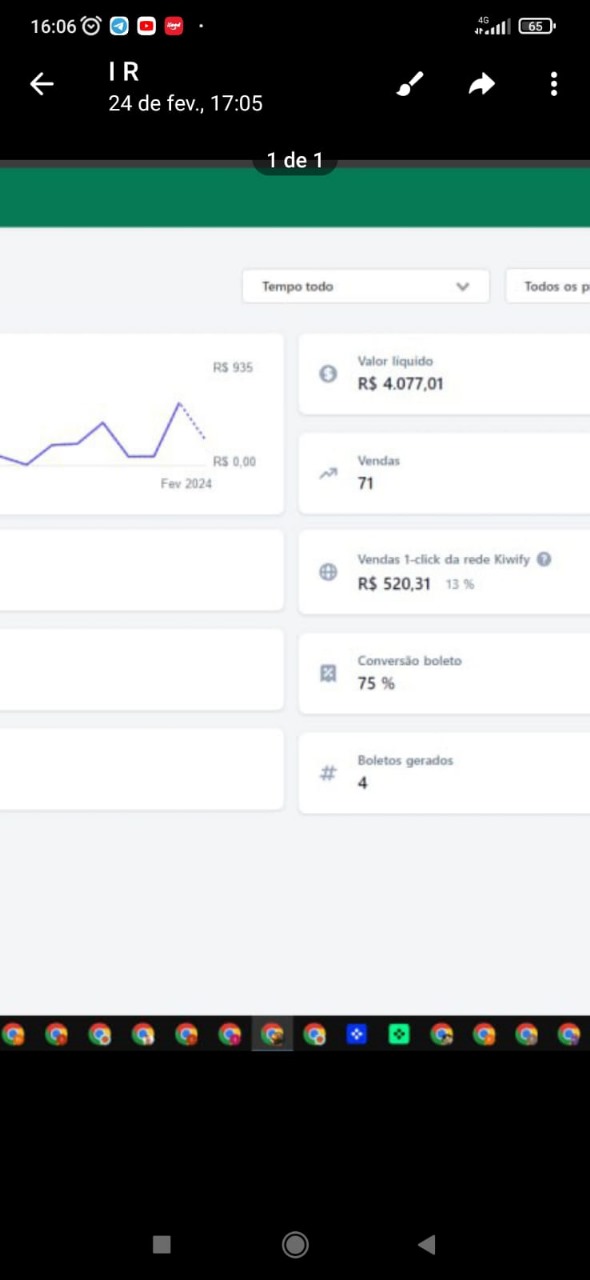
Task: Tap the Android home circle button
Action: [x=295, y=1244]
